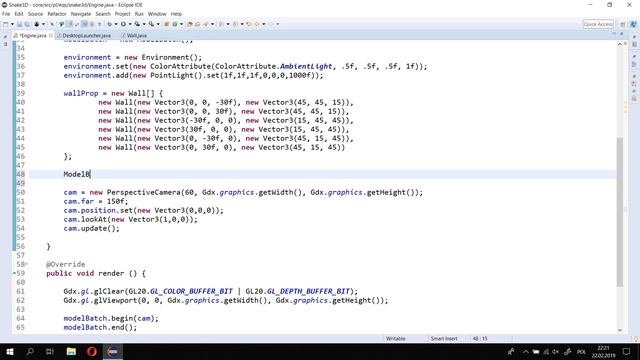Open the Coverage dropdown arrow
The width and height of the screenshot is (640, 360).
click(144, 24)
